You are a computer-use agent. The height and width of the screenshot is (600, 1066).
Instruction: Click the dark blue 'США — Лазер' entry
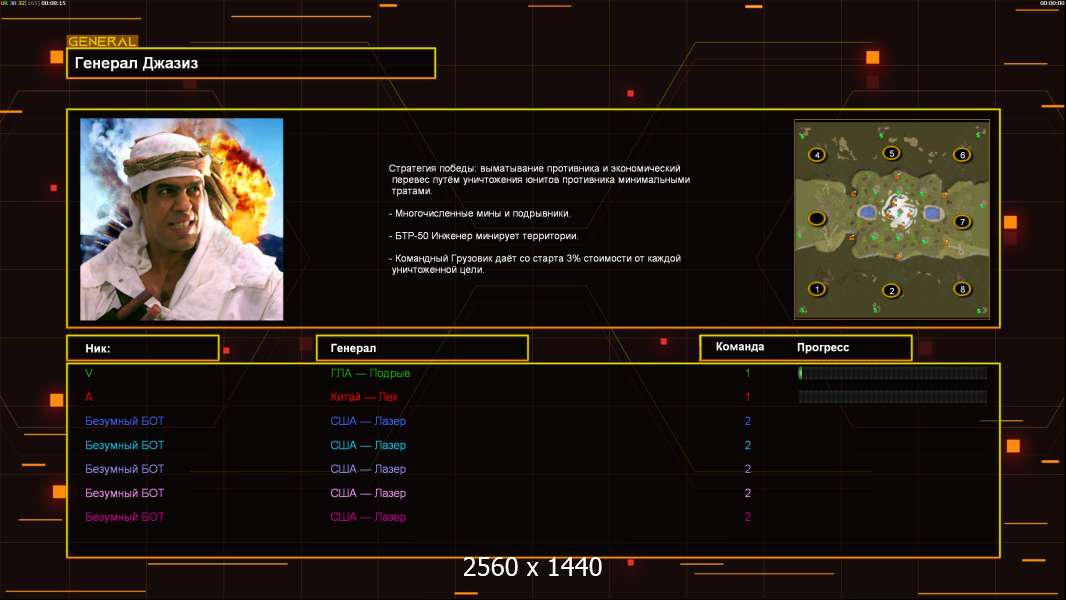[x=368, y=421]
